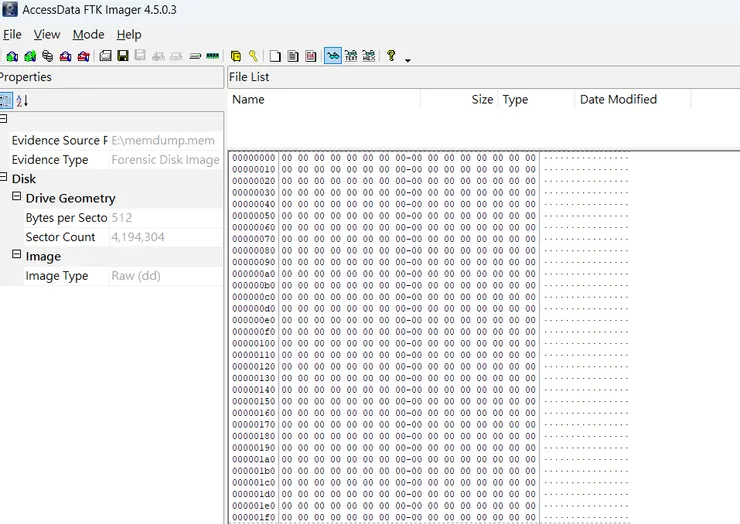Collapse the Disk properties group
Viewport: 740px width, 524px height.
(x=4, y=179)
